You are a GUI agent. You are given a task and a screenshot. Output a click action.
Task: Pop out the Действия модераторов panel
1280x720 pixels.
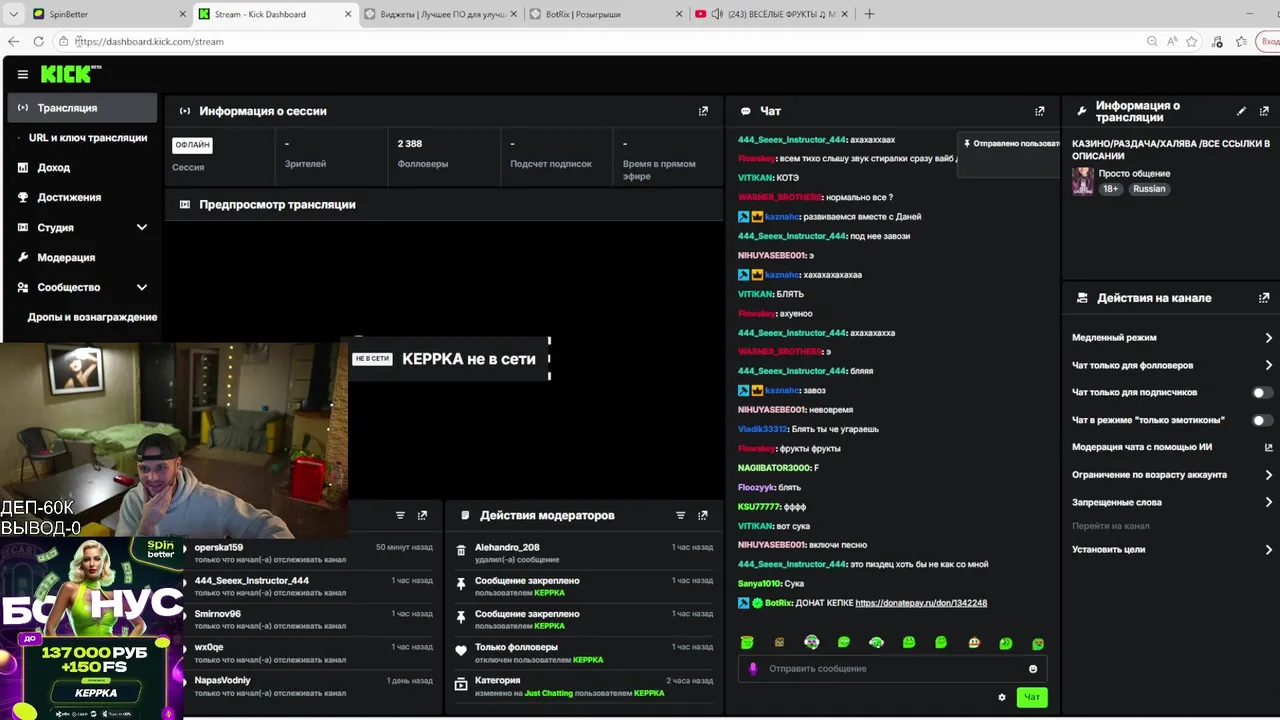[x=703, y=516]
